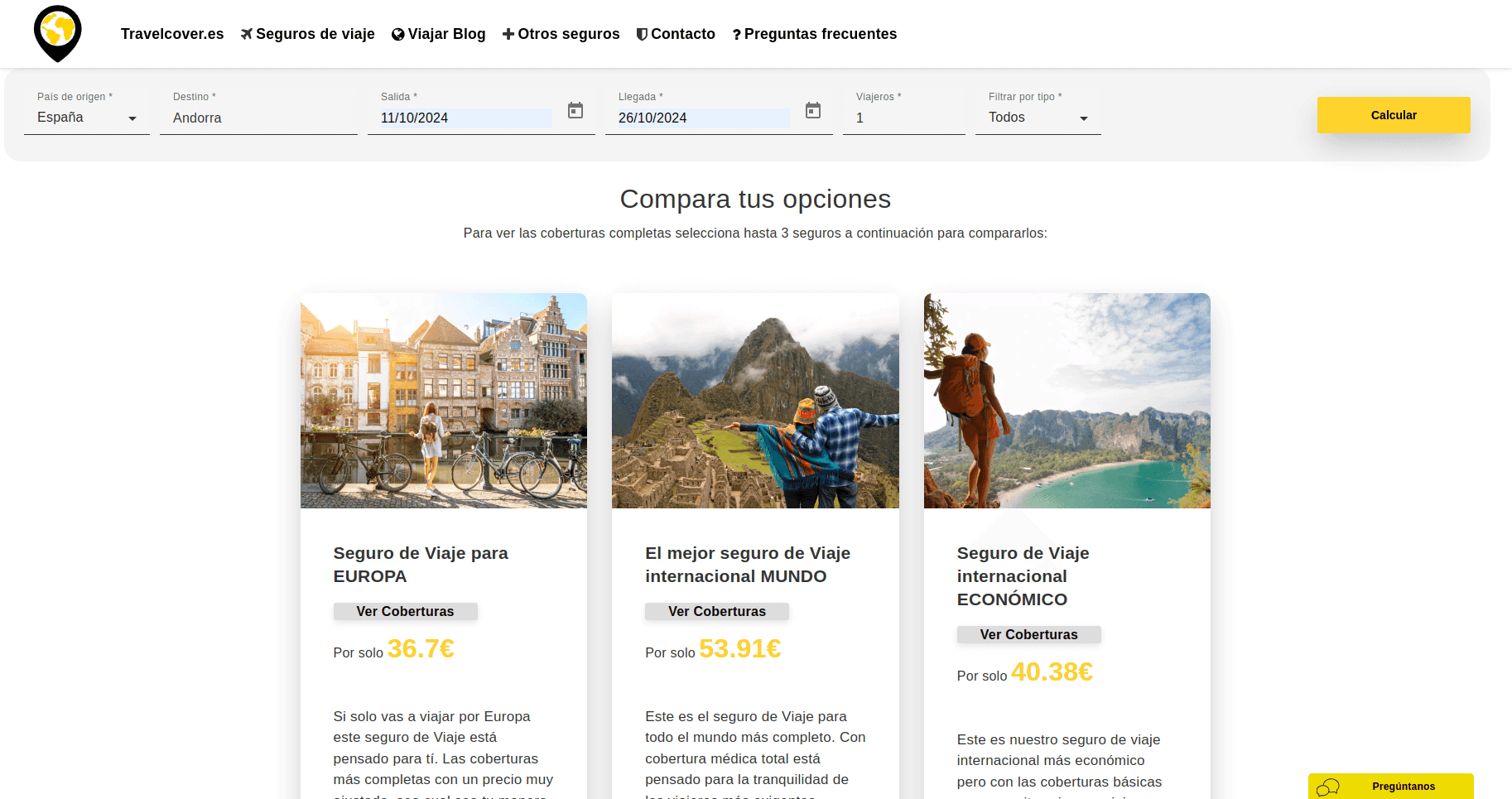Viewport: 1512px width, 799px height.
Task: Click the Compara tus opciones heading
Action: 755,199
